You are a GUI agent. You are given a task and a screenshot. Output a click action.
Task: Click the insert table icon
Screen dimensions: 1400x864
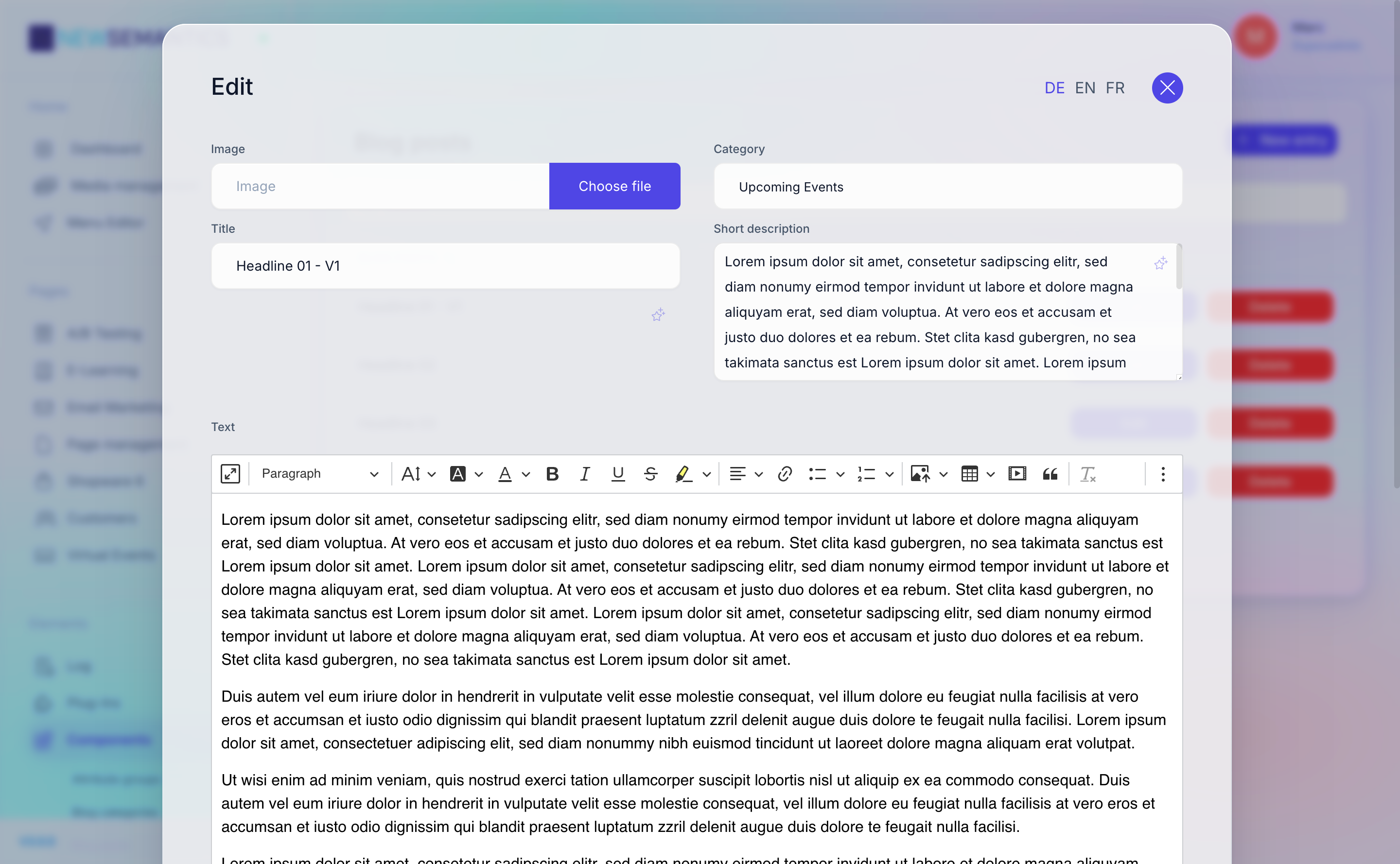(969, 474)
